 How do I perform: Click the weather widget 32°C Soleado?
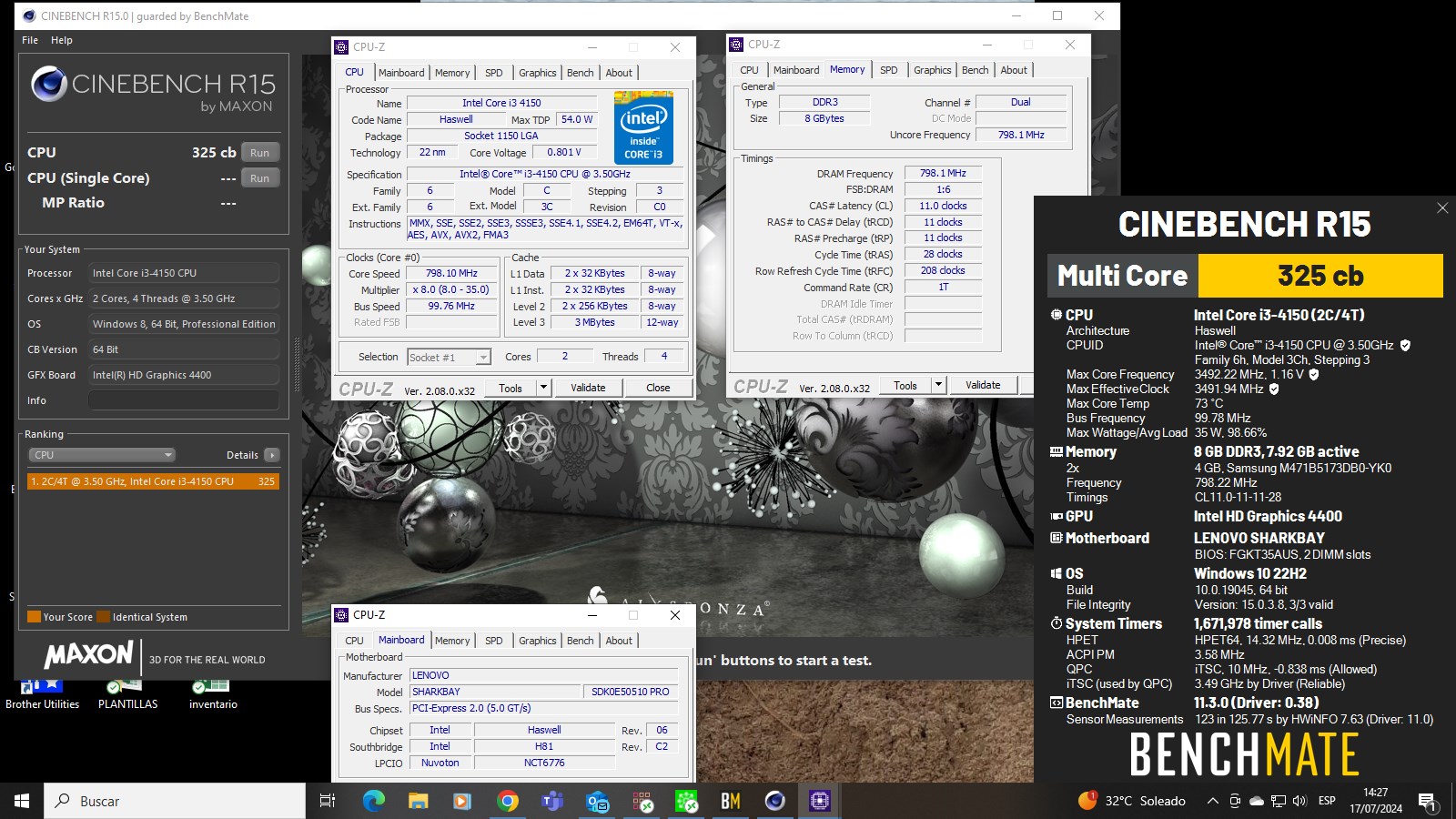[1132, 801]
